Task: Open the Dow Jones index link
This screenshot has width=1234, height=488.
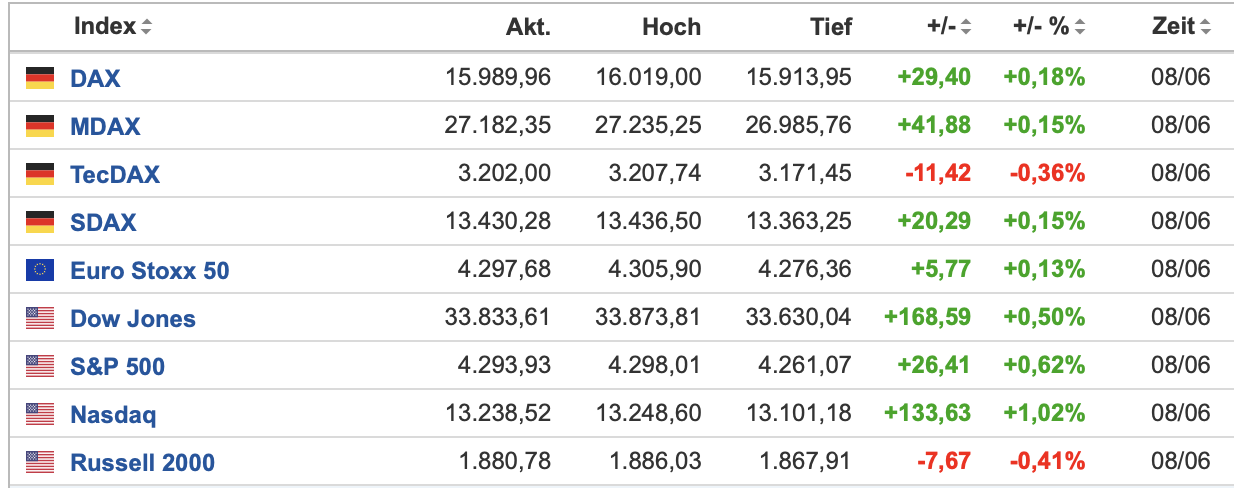Action: (133, 319)
